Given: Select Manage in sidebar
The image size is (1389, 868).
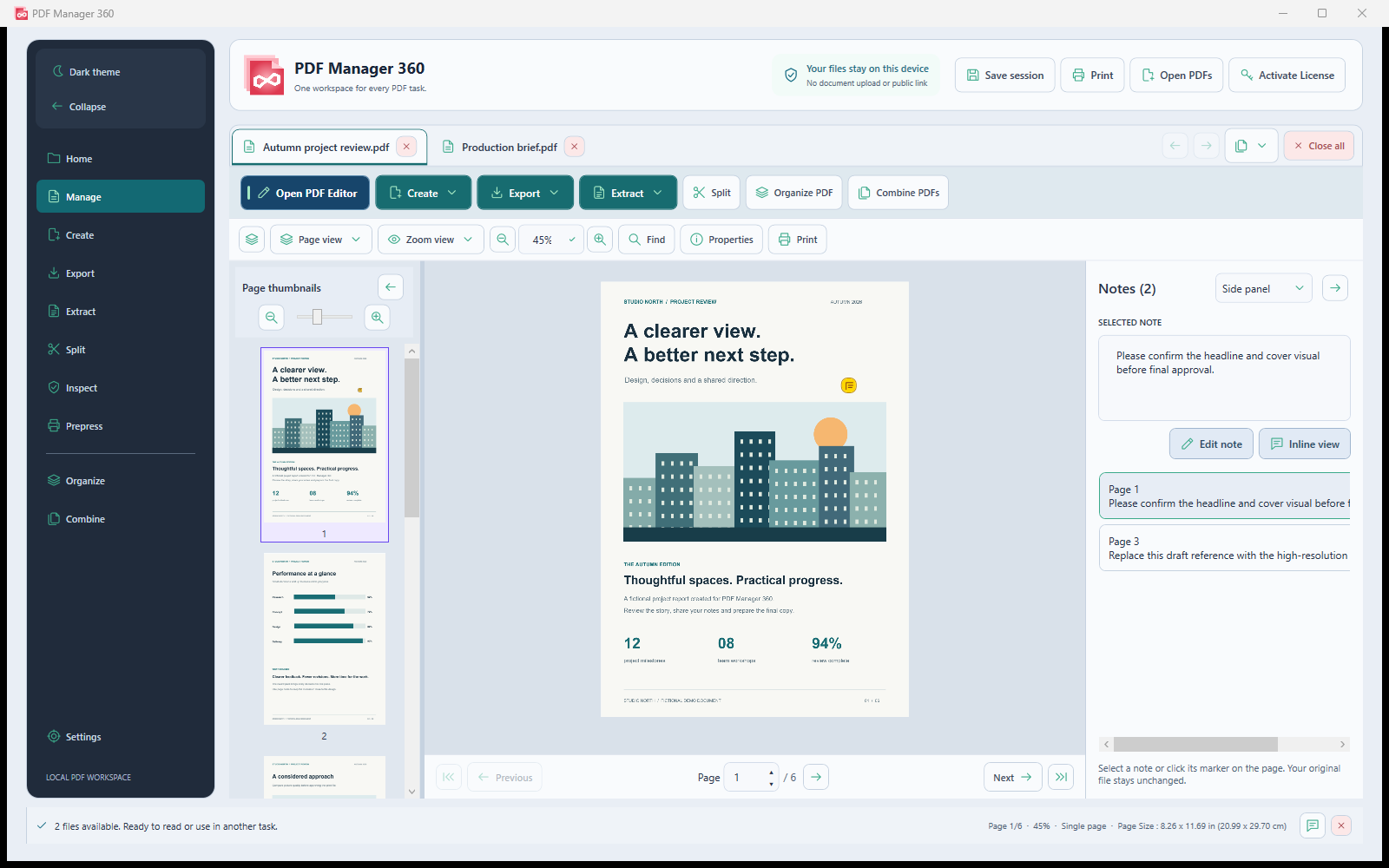Looking at the screenshot, I should 121,197.
